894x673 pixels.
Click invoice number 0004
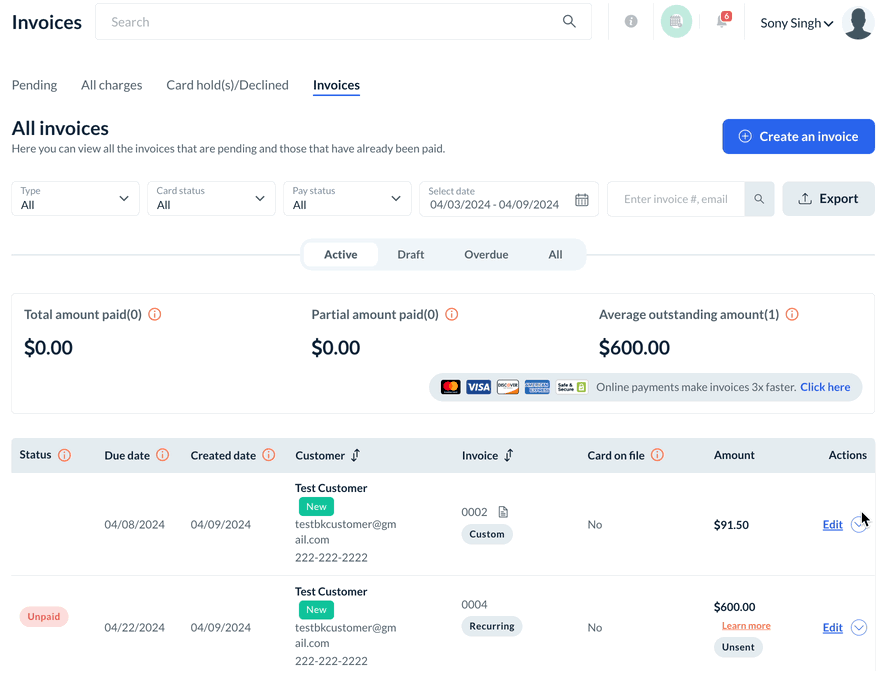coord(474,605)
